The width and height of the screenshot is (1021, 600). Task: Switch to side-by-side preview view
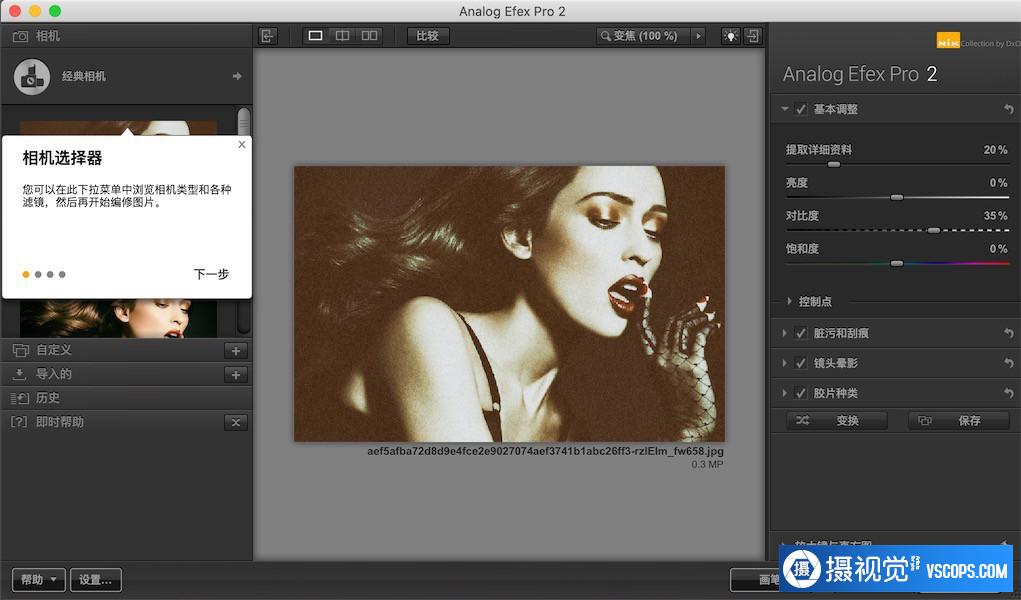[x=370, y=36]
